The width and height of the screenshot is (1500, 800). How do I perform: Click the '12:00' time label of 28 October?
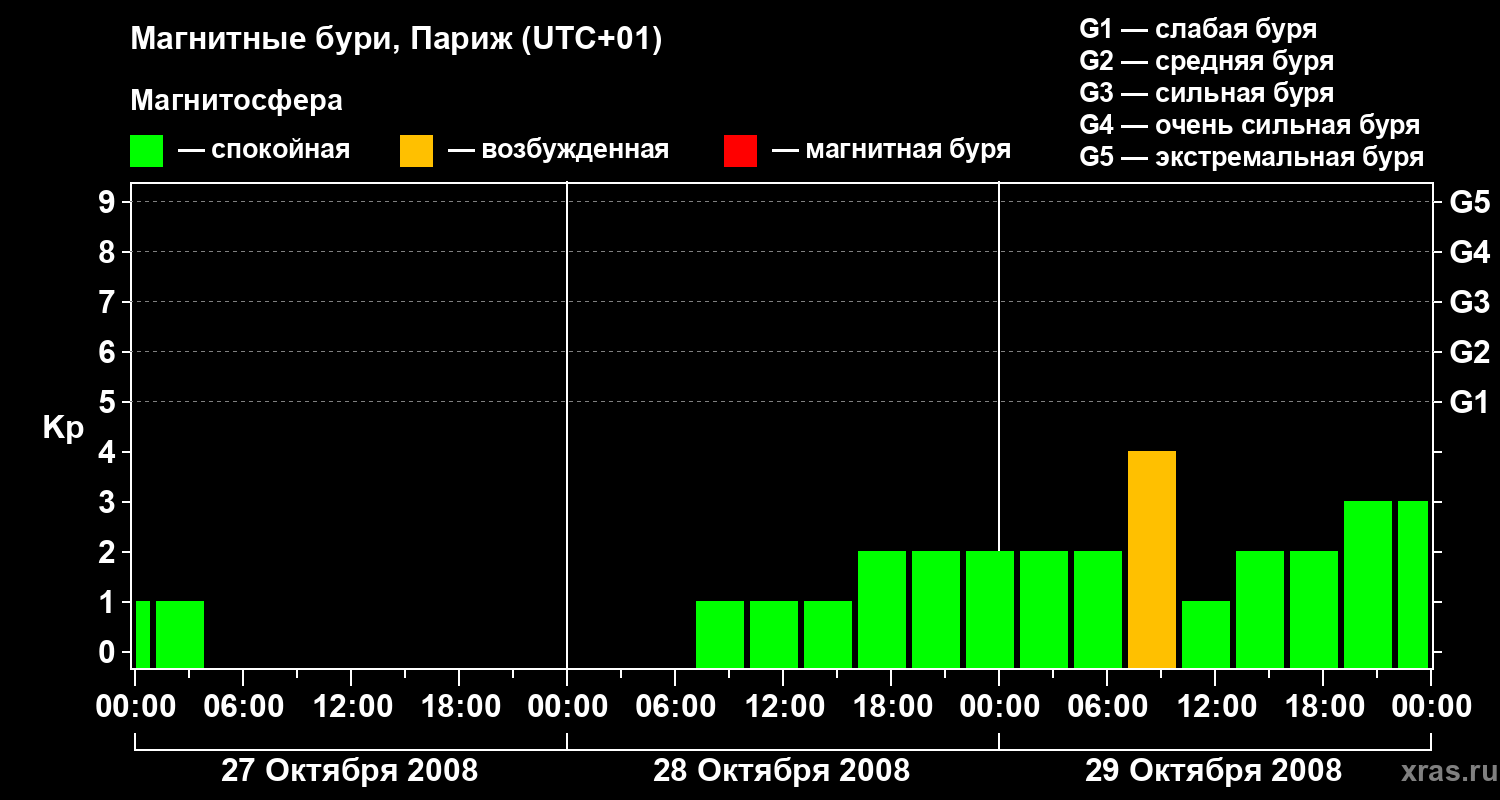coord(783,706)
